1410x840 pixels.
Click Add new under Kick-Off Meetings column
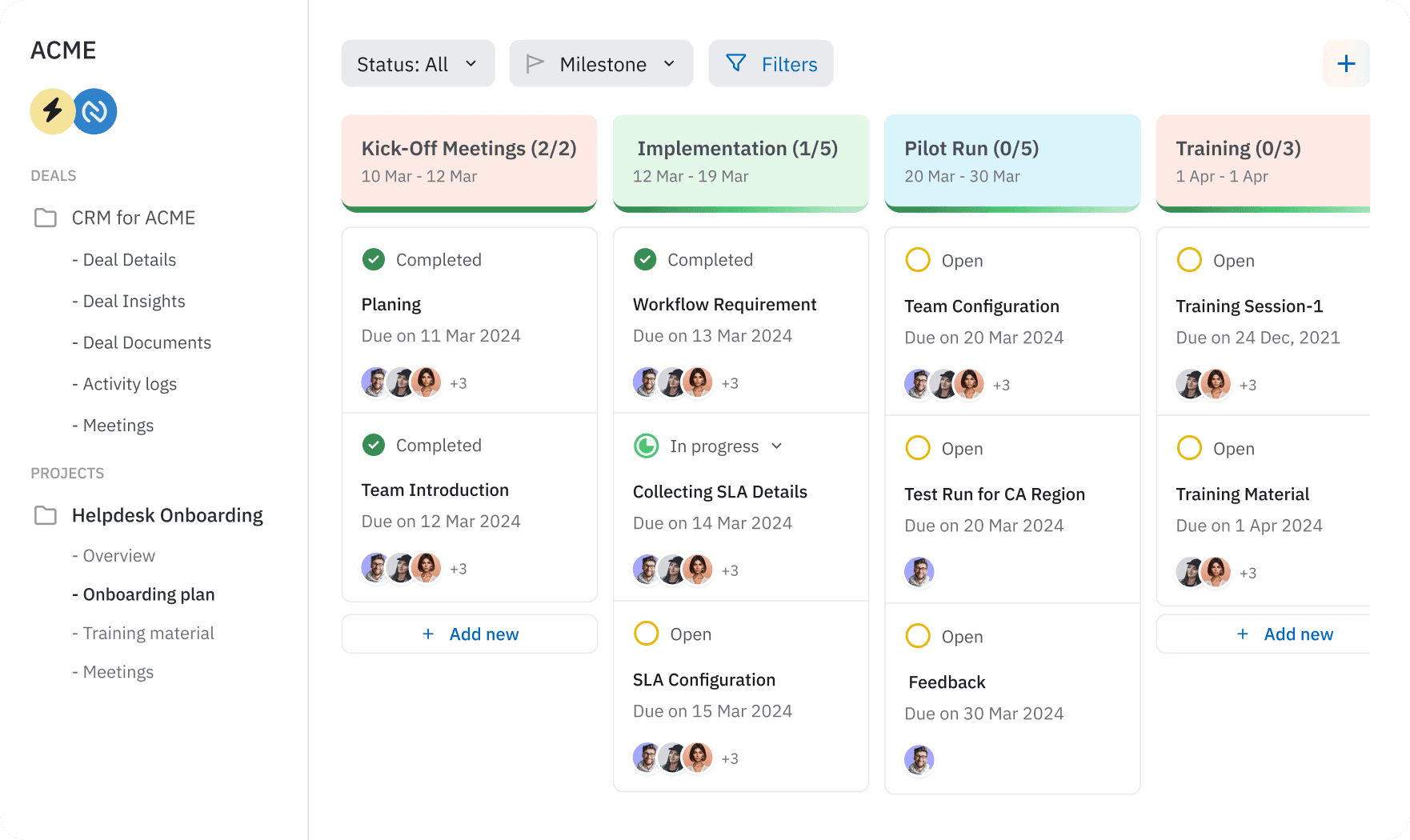(x=469, y=634)
